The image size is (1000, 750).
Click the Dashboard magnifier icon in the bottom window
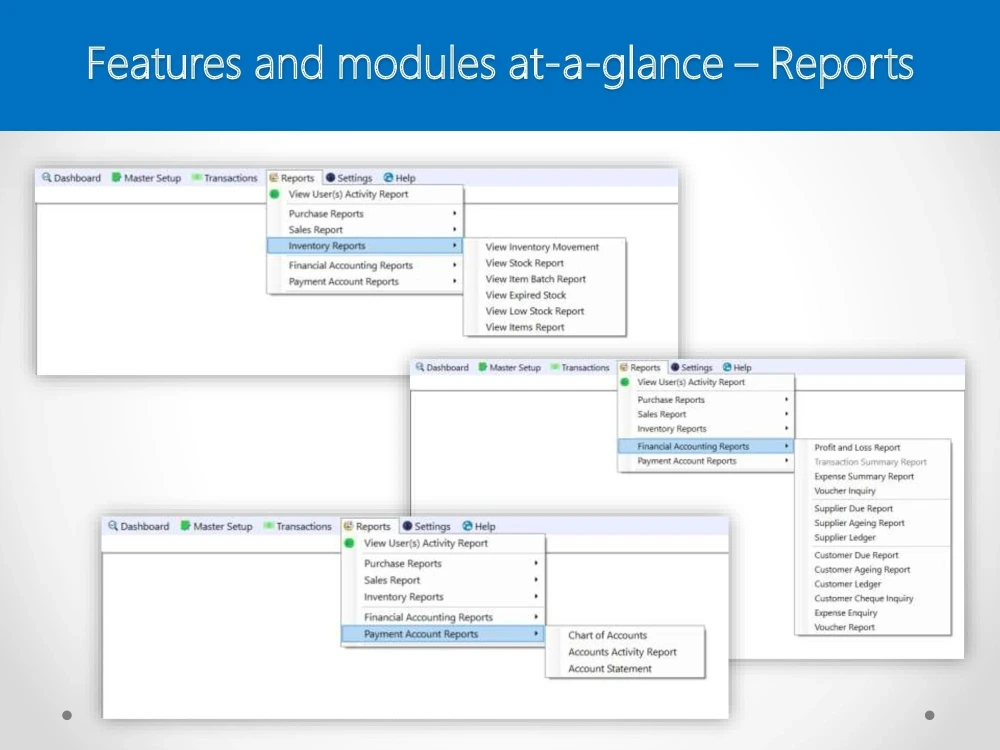[113, 526]
